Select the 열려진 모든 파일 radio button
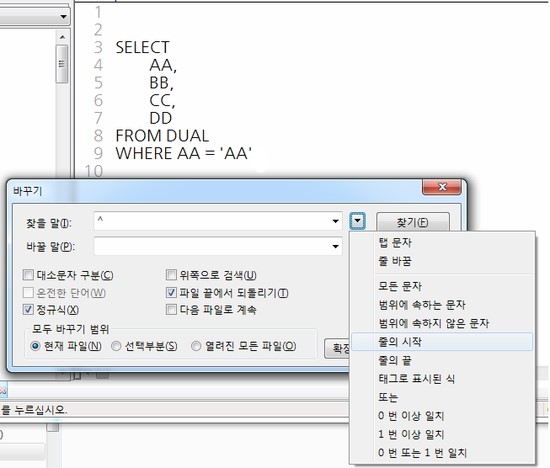Viewport: 550px width, 468px height. pos(196,346)
